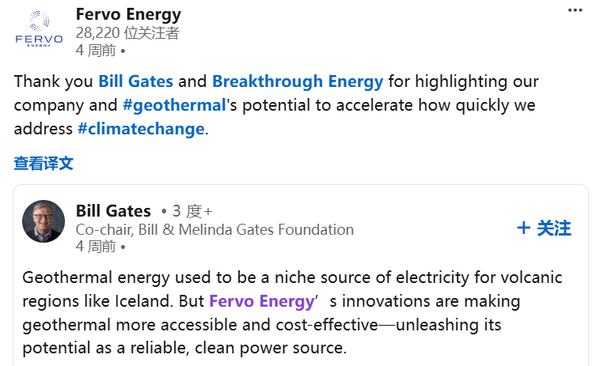Open Bill Gates profile photo
The image size is (600, 366).
pos(44,221)
